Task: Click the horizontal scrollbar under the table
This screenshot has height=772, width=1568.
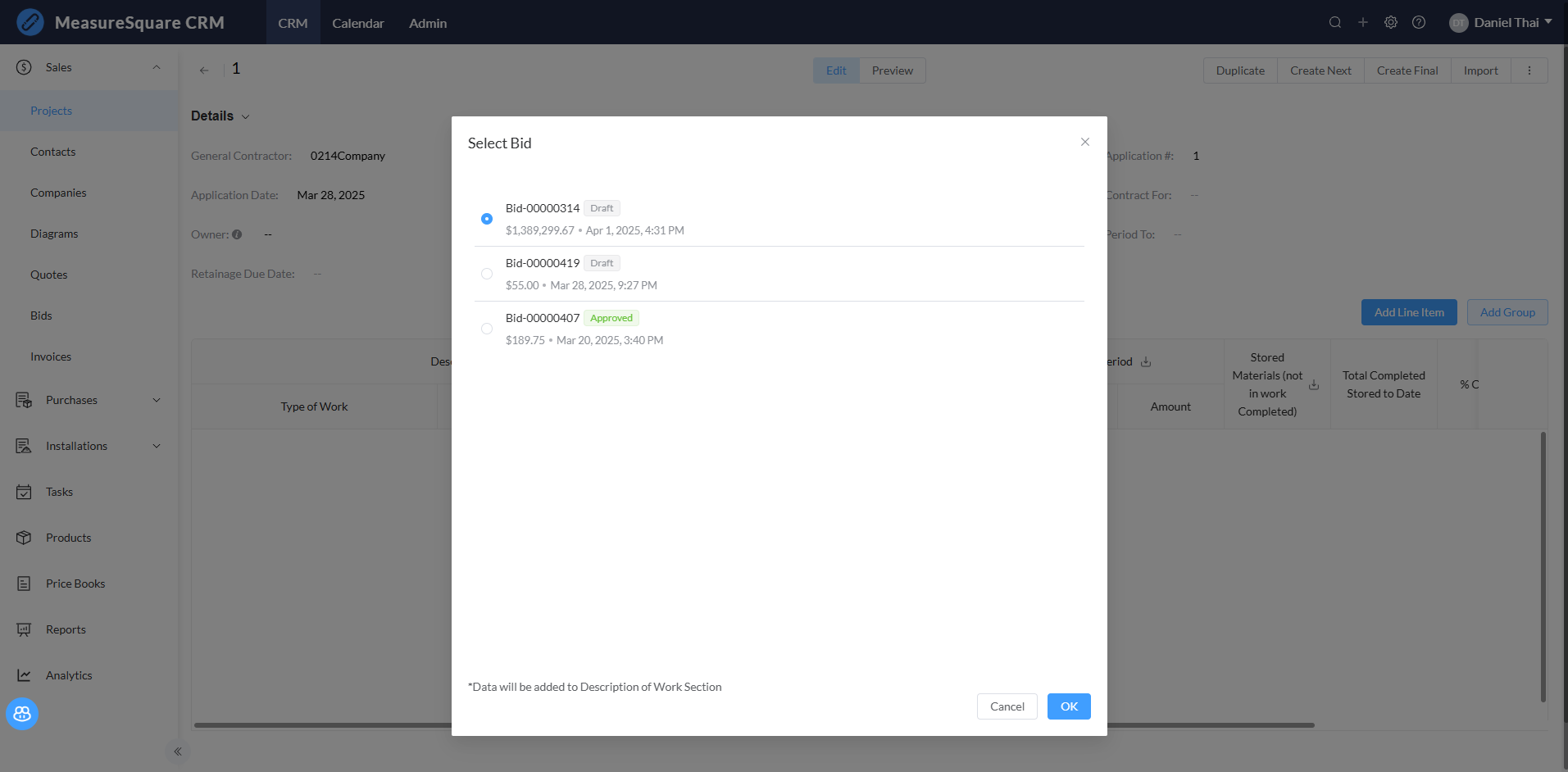Action: [x=754, y=725]
